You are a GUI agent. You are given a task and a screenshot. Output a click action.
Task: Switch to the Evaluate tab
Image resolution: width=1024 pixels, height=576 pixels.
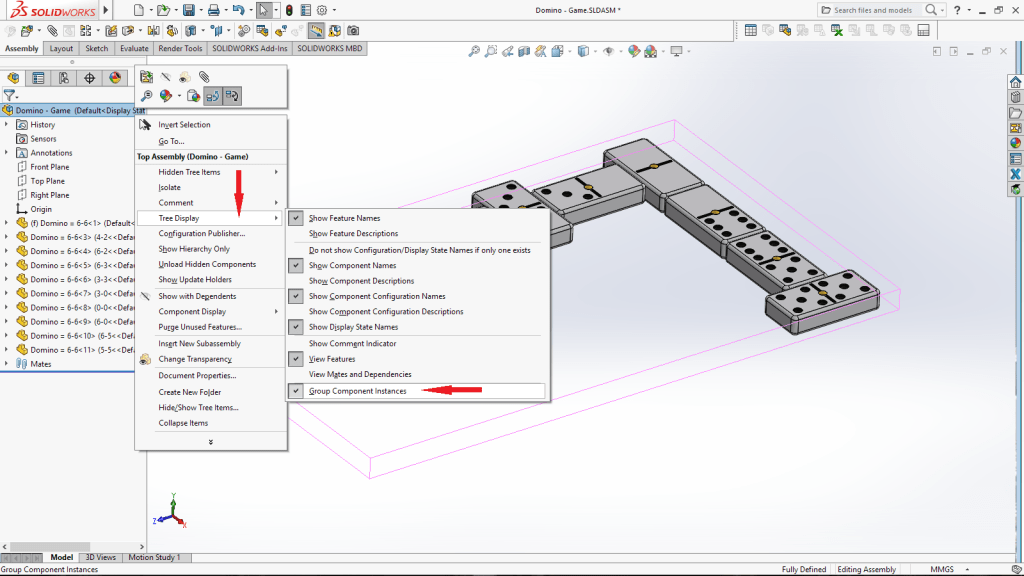click(x=133, y=47)
